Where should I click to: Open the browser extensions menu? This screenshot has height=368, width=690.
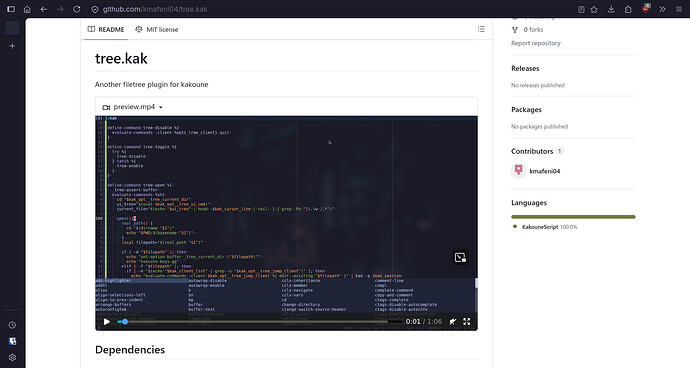point(628,9)
